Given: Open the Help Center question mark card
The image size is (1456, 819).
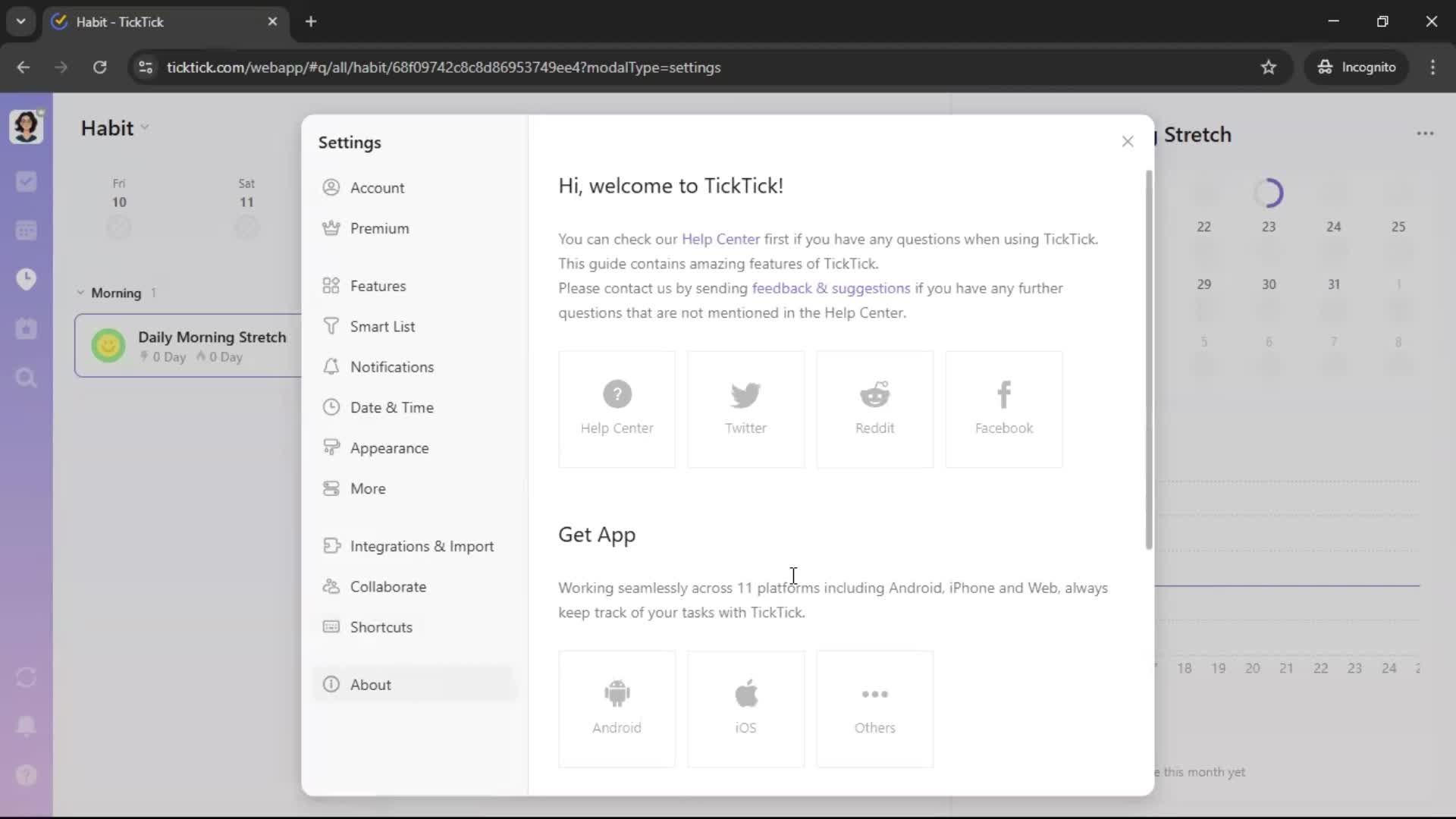Looking at the screenshot, I should point(617,409).
